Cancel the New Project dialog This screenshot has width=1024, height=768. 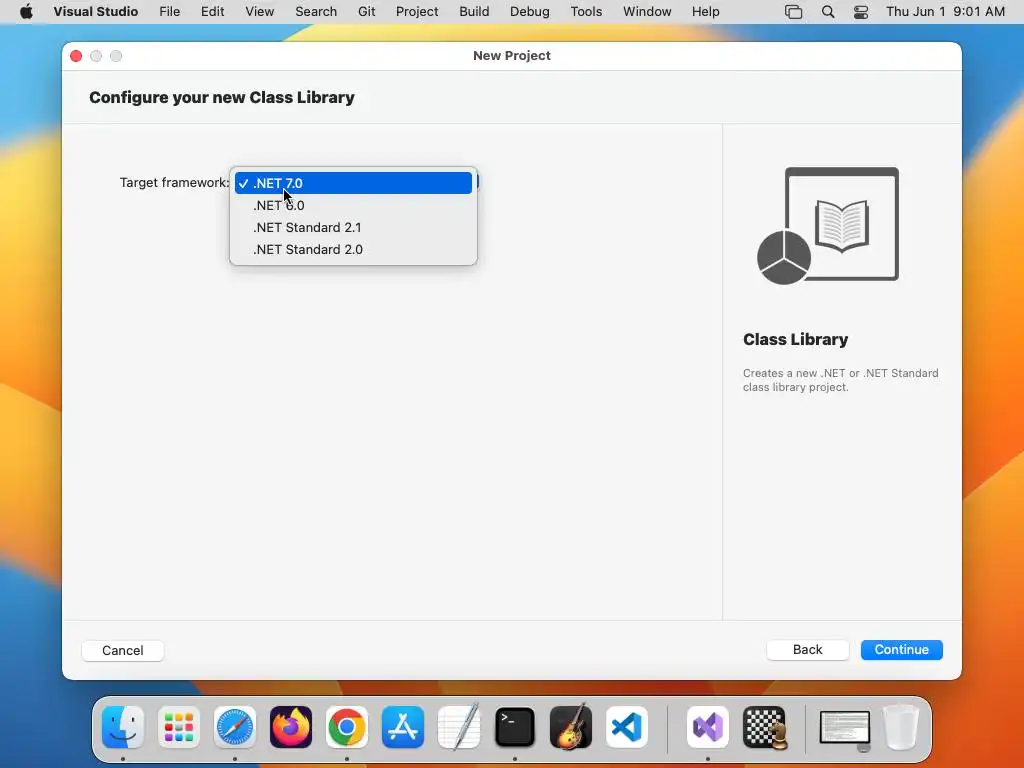click(123, 650)
